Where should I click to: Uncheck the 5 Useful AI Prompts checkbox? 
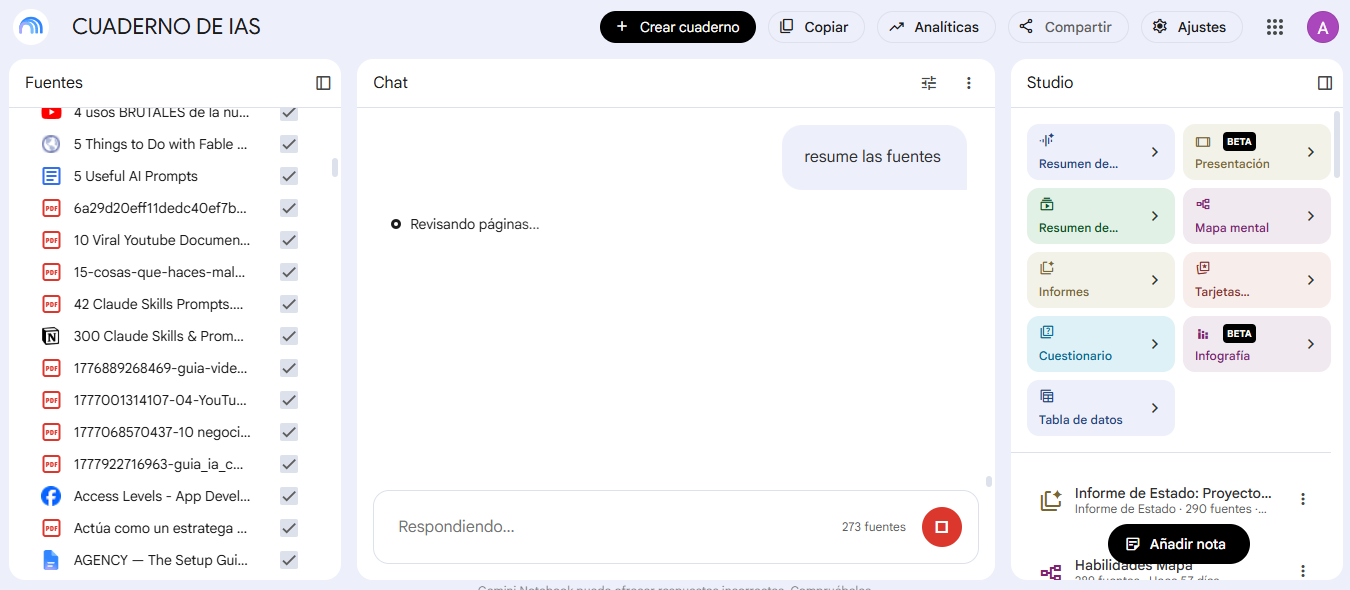(x=289, y=176)
